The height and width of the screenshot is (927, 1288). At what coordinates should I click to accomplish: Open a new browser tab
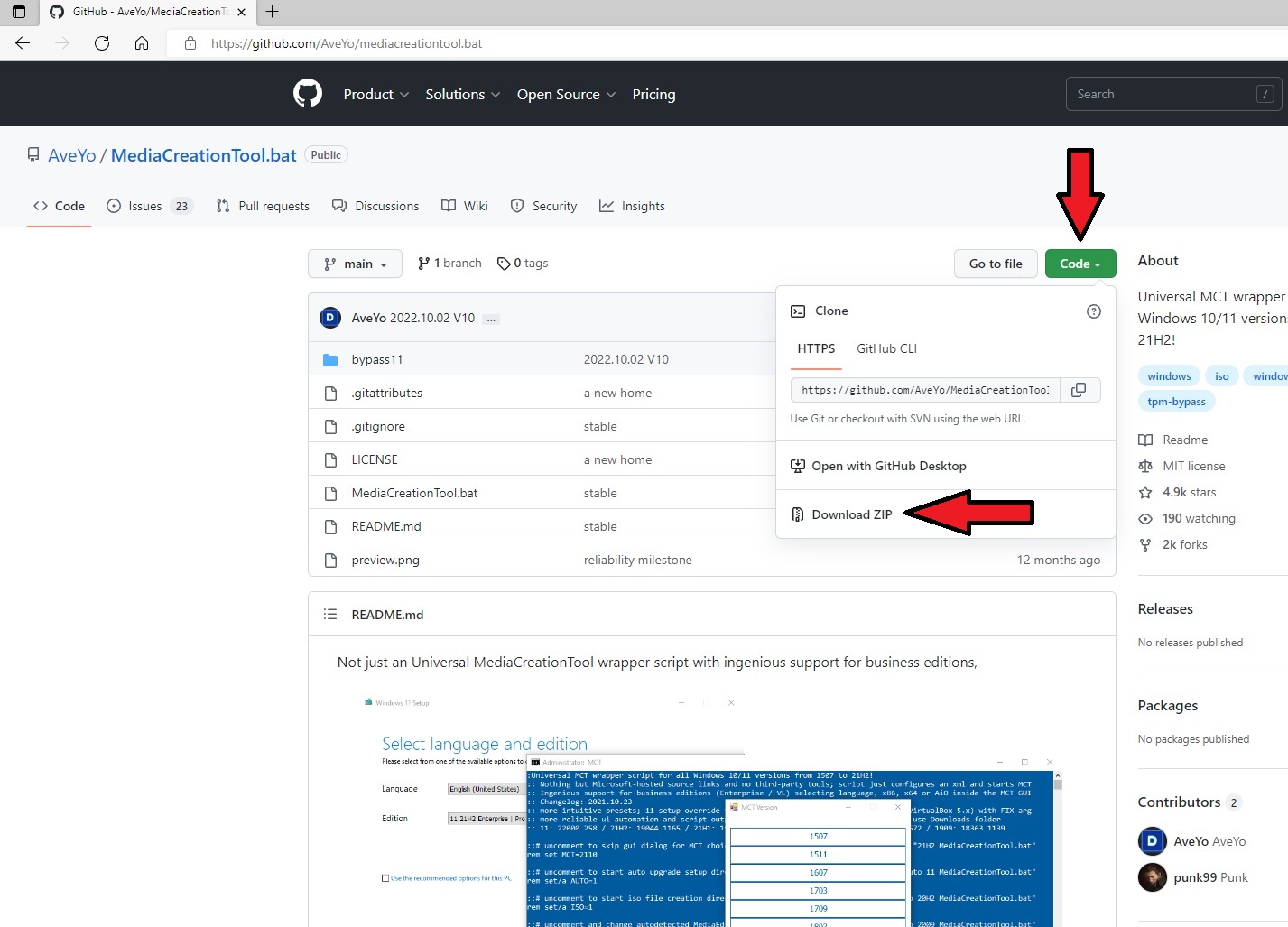pos(272,12)
